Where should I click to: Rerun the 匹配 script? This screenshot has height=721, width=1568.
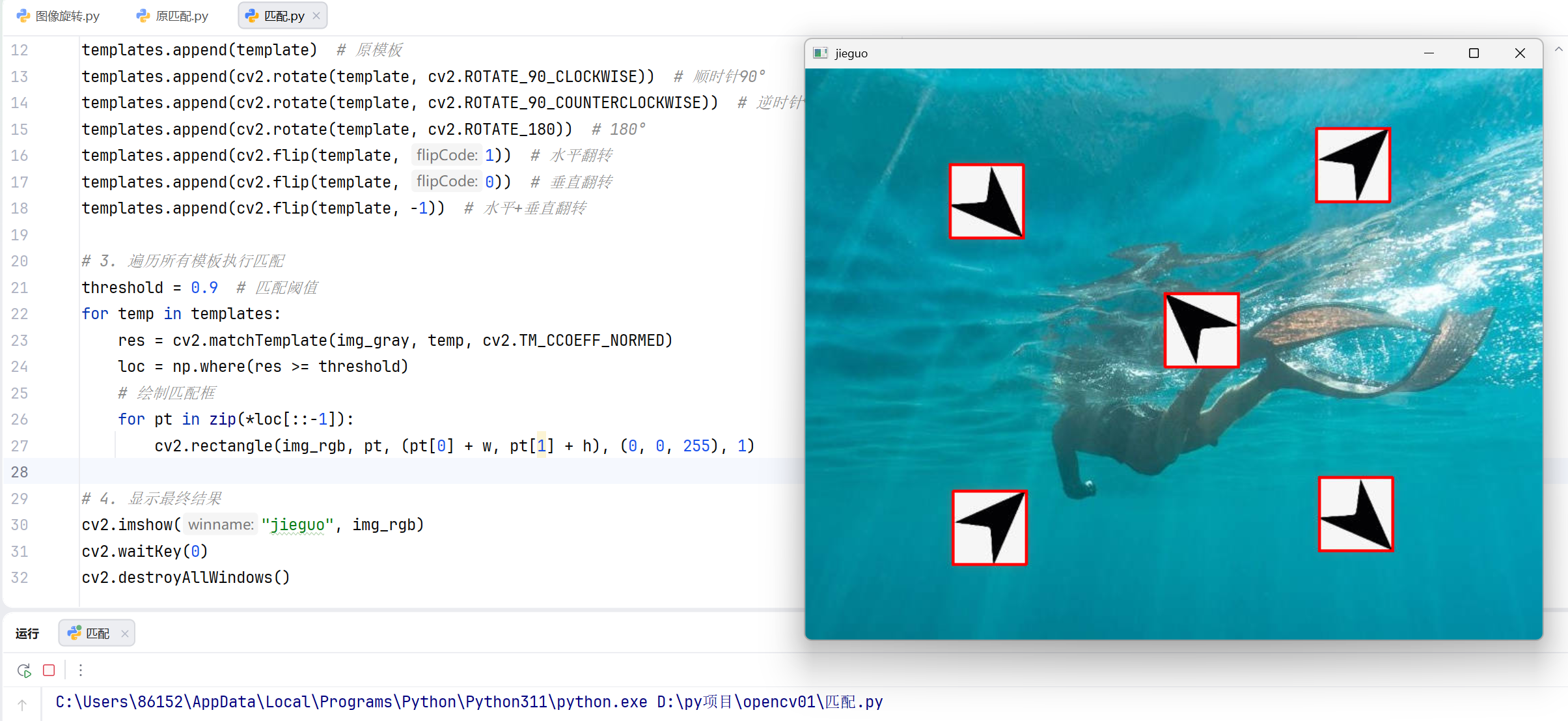click(x=24, y=670)
